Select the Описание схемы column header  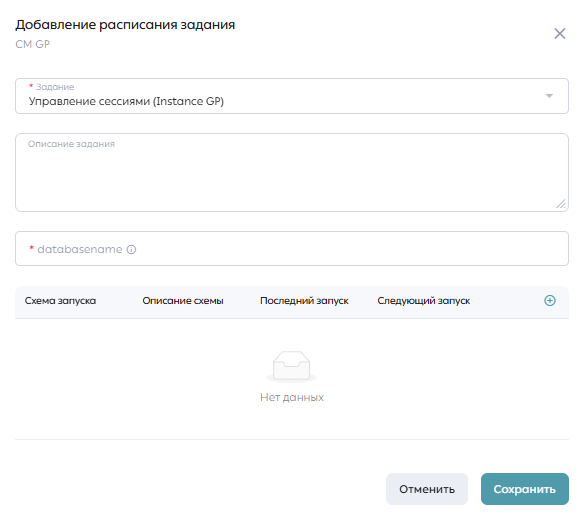pos(183,301)
